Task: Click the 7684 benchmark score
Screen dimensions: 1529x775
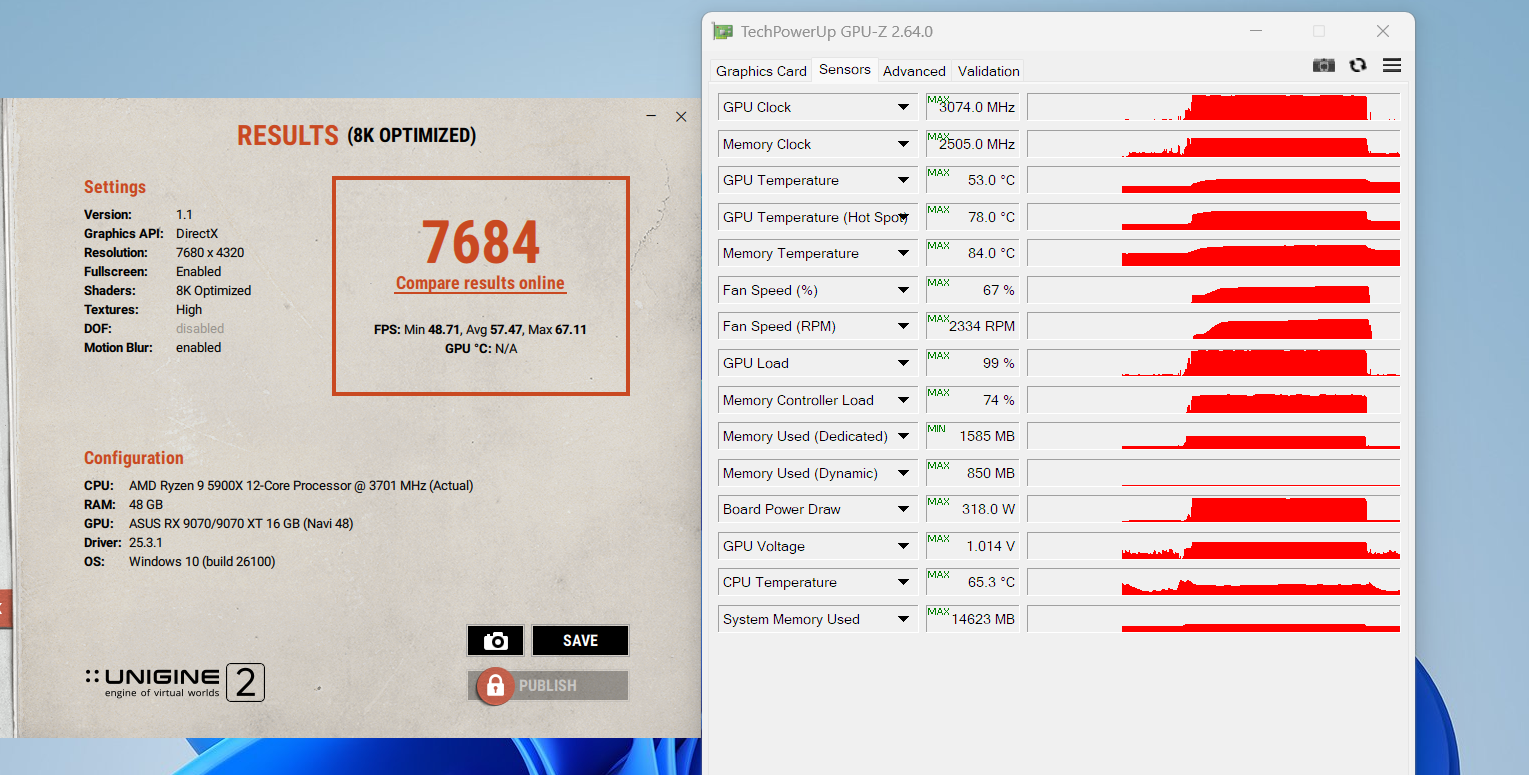Action: coord(480,241)
